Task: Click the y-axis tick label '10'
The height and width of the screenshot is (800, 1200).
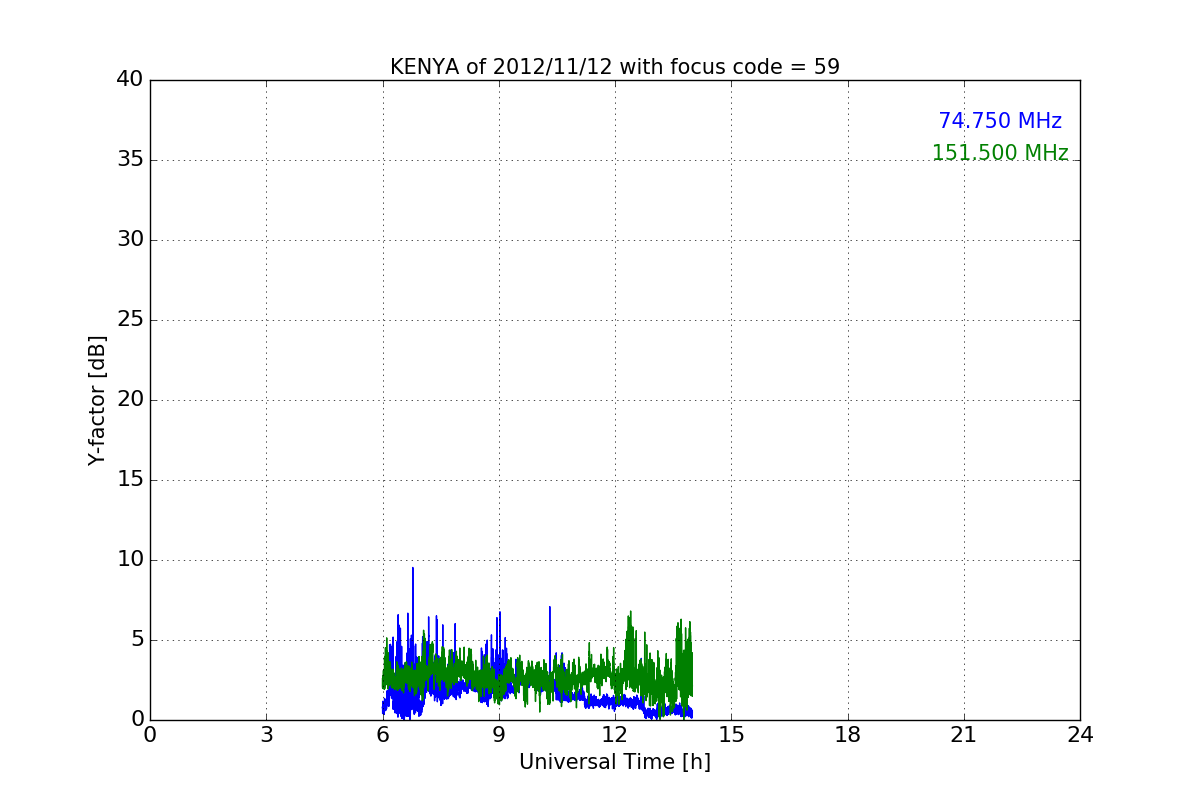Action: click(130, 560)
